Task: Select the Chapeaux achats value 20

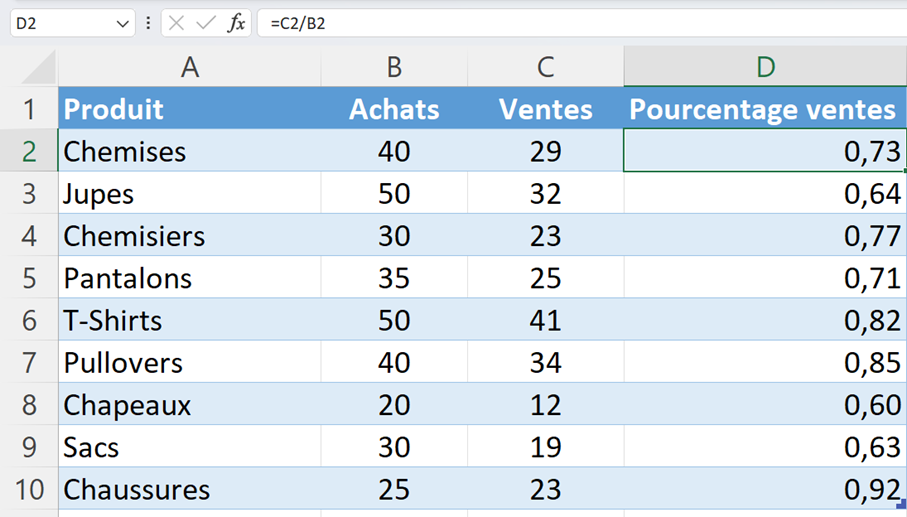Action: point(394,405)
